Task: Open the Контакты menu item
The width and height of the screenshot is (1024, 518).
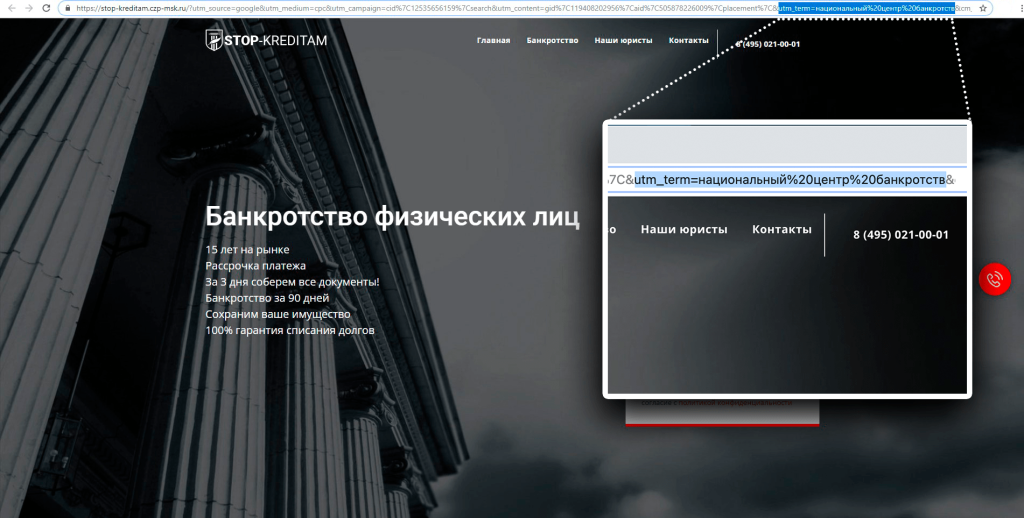Action: (x=688, y=40)
